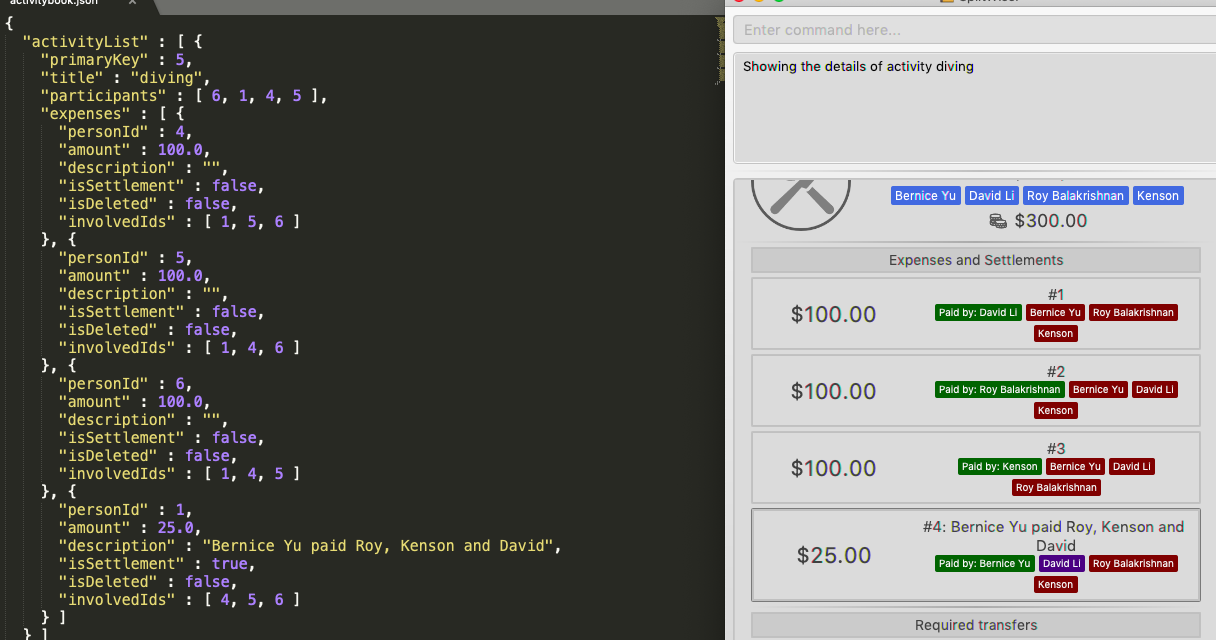Click the "personId" : 1 line in the editor
Viewport: 1216px width, 640px height.
pyautogui.click(x=125, y=510)
